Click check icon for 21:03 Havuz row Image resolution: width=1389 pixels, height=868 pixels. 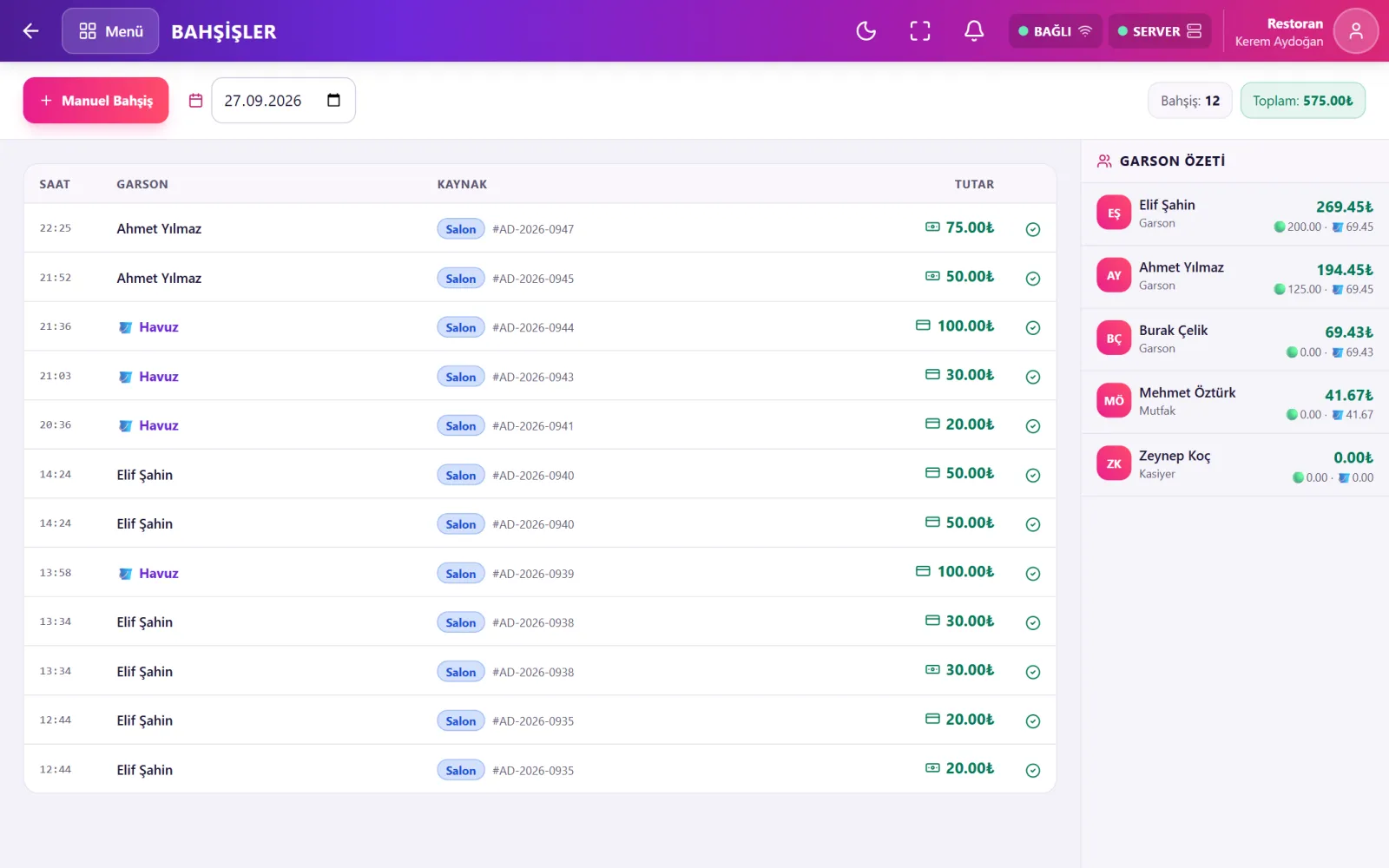coord(1033,377)
